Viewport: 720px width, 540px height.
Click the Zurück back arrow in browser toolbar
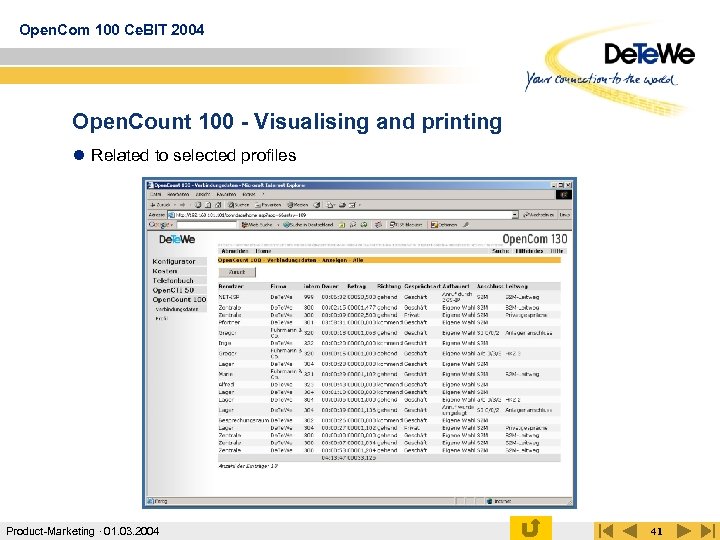160,205
